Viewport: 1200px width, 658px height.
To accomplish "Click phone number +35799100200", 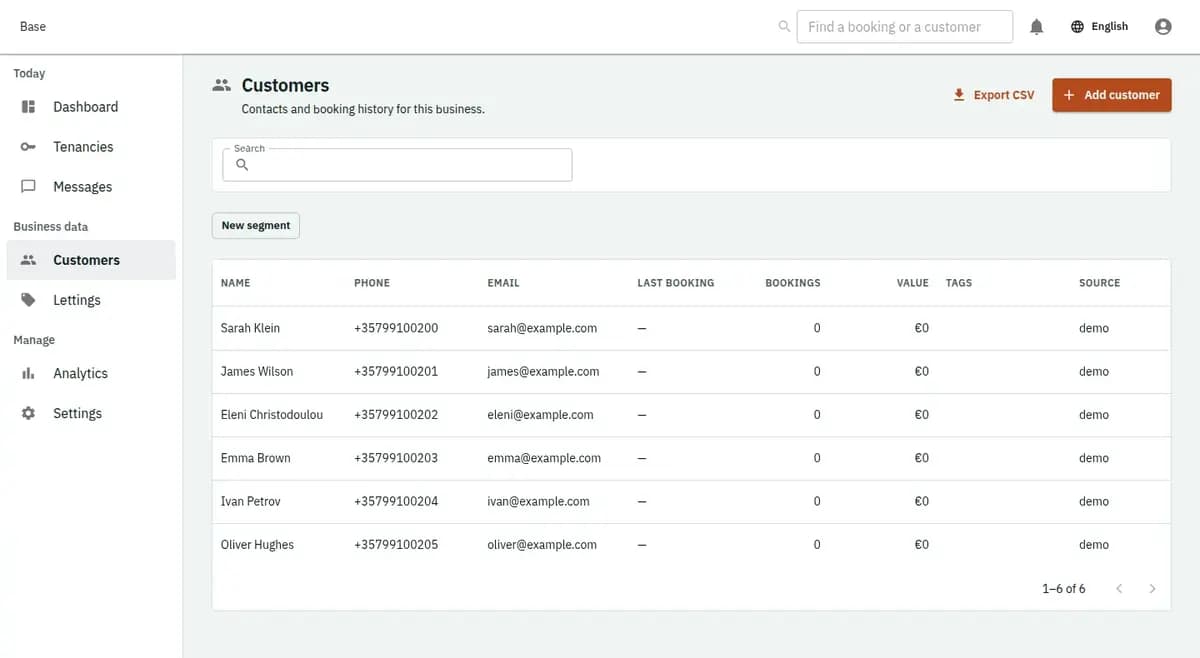I will (396, 328).
